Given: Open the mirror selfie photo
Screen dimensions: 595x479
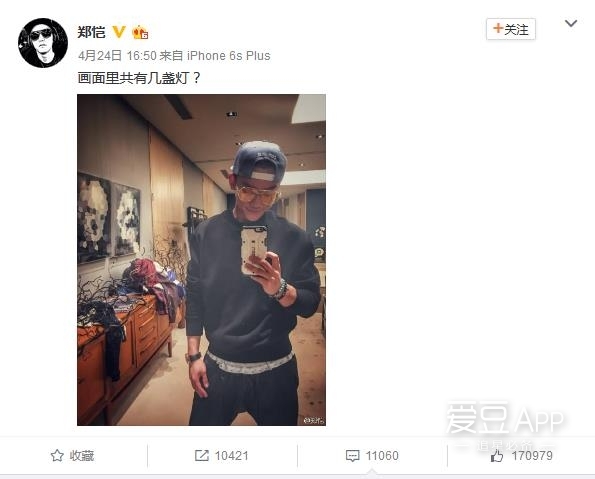Looking at the screenshot, I should [201, 260].
